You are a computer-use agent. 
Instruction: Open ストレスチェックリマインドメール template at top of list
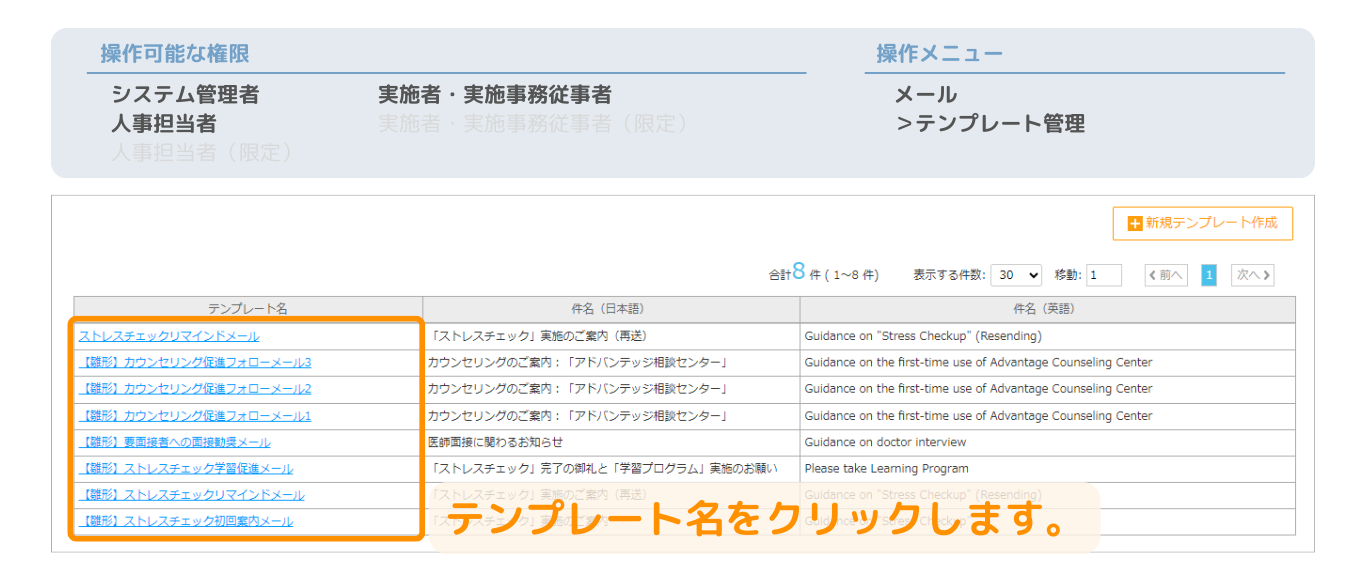[169, 336]
